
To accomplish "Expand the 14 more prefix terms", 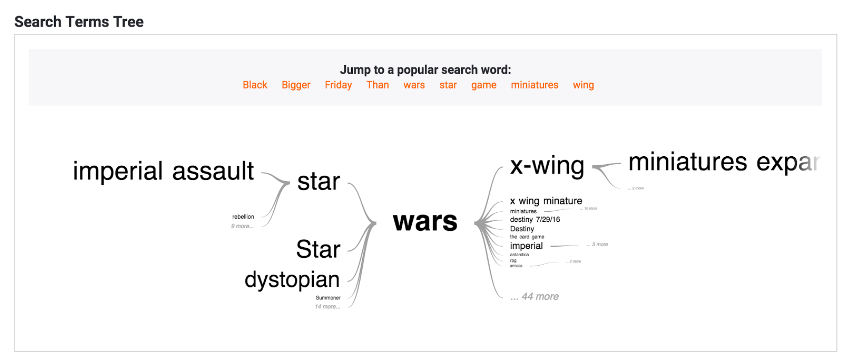I will coord(327,306).
